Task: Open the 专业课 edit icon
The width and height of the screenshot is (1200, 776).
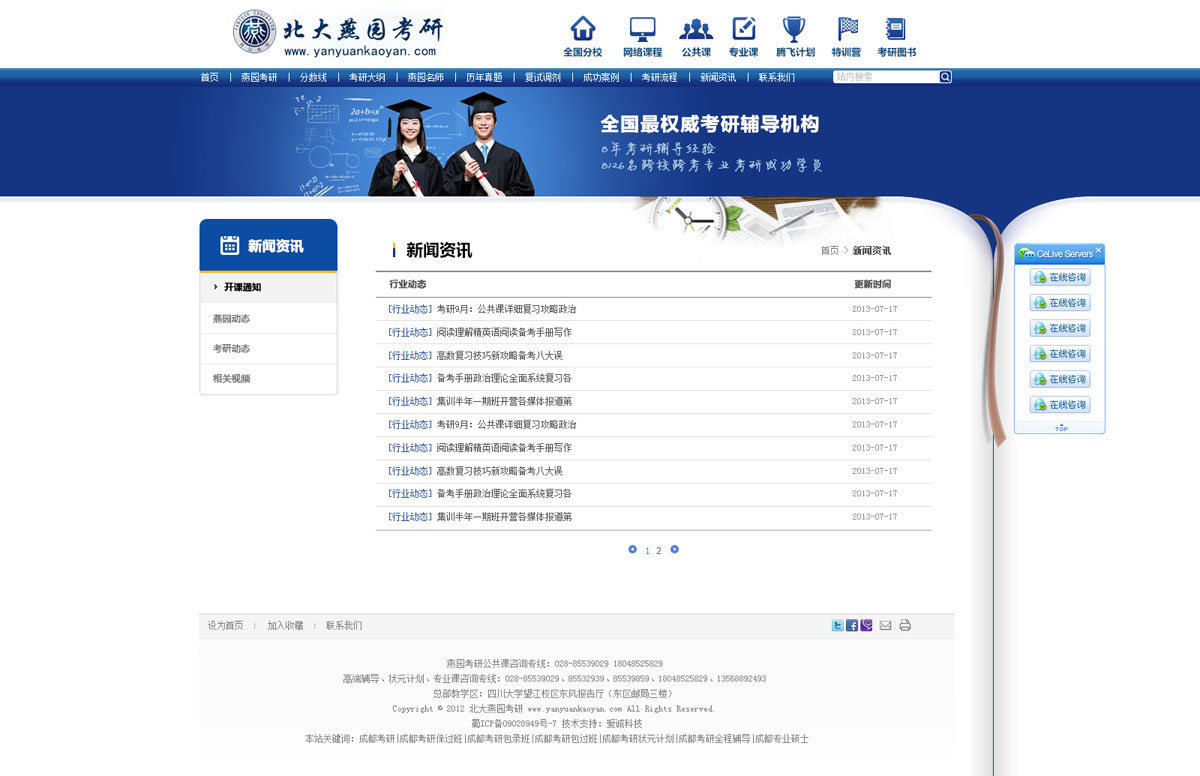Action: (743, 28)
